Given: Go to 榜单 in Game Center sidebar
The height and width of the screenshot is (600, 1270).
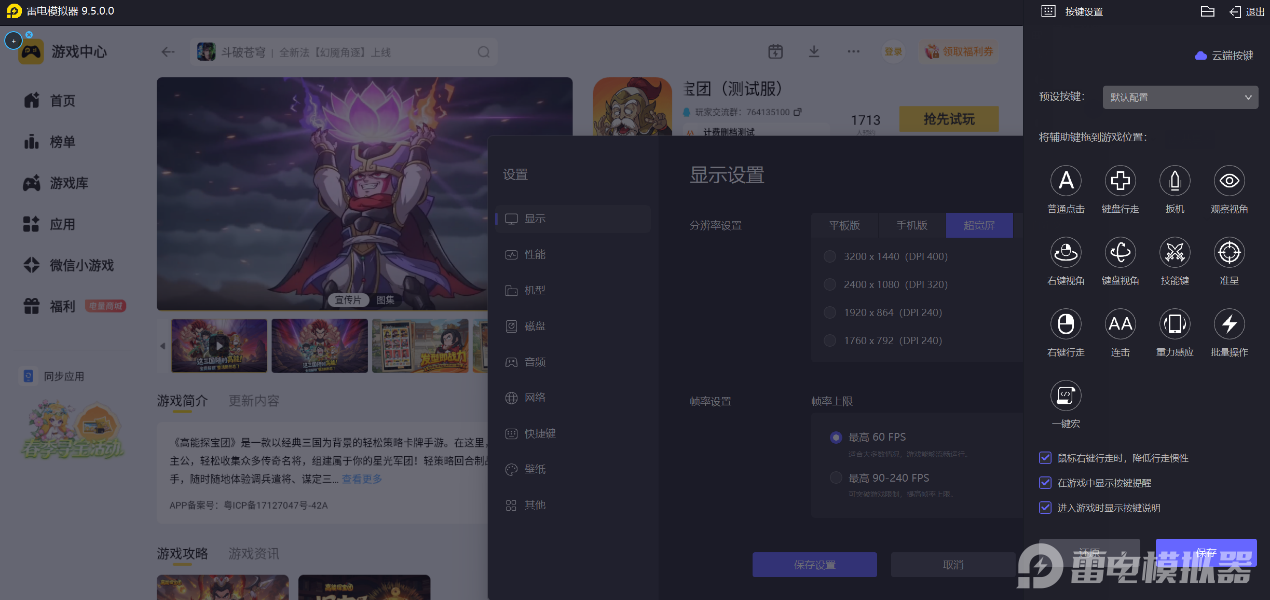Looking at the screenshot, I should (63, 142).
